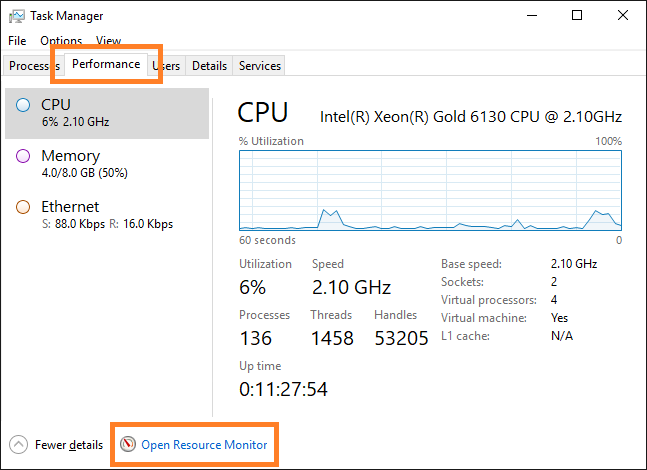Viewport: 647px width, 470px height.
Task: Open the File menu
Action: [17, 41]
